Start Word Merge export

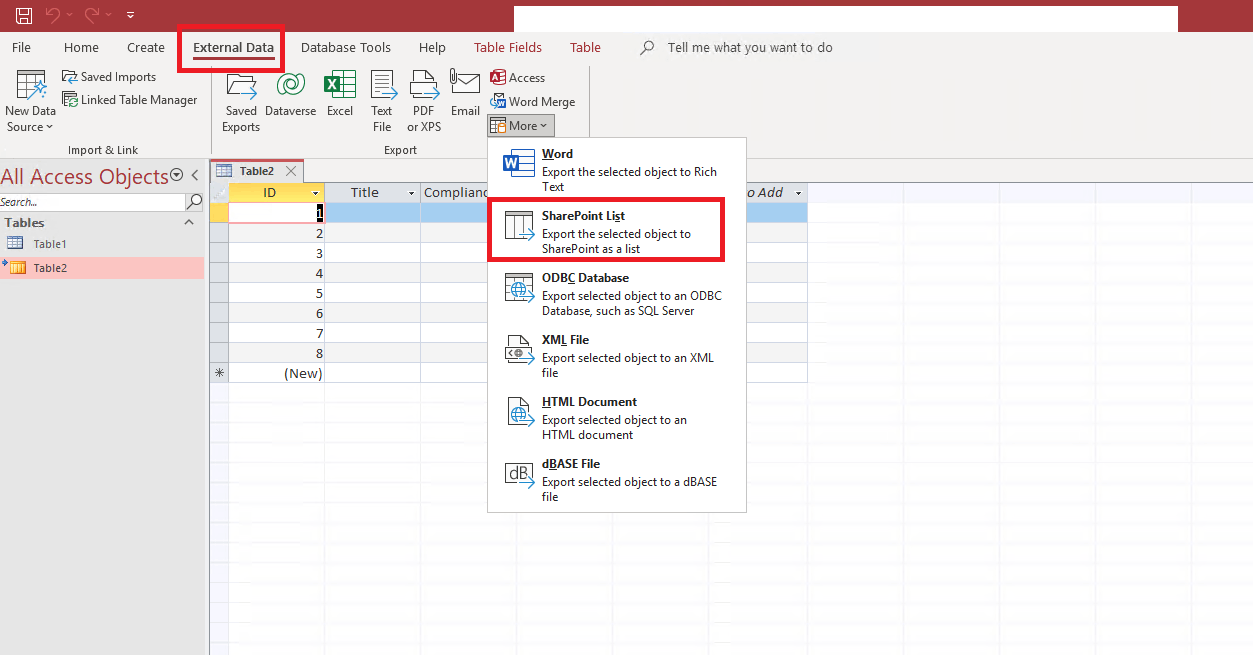[532, 101]
